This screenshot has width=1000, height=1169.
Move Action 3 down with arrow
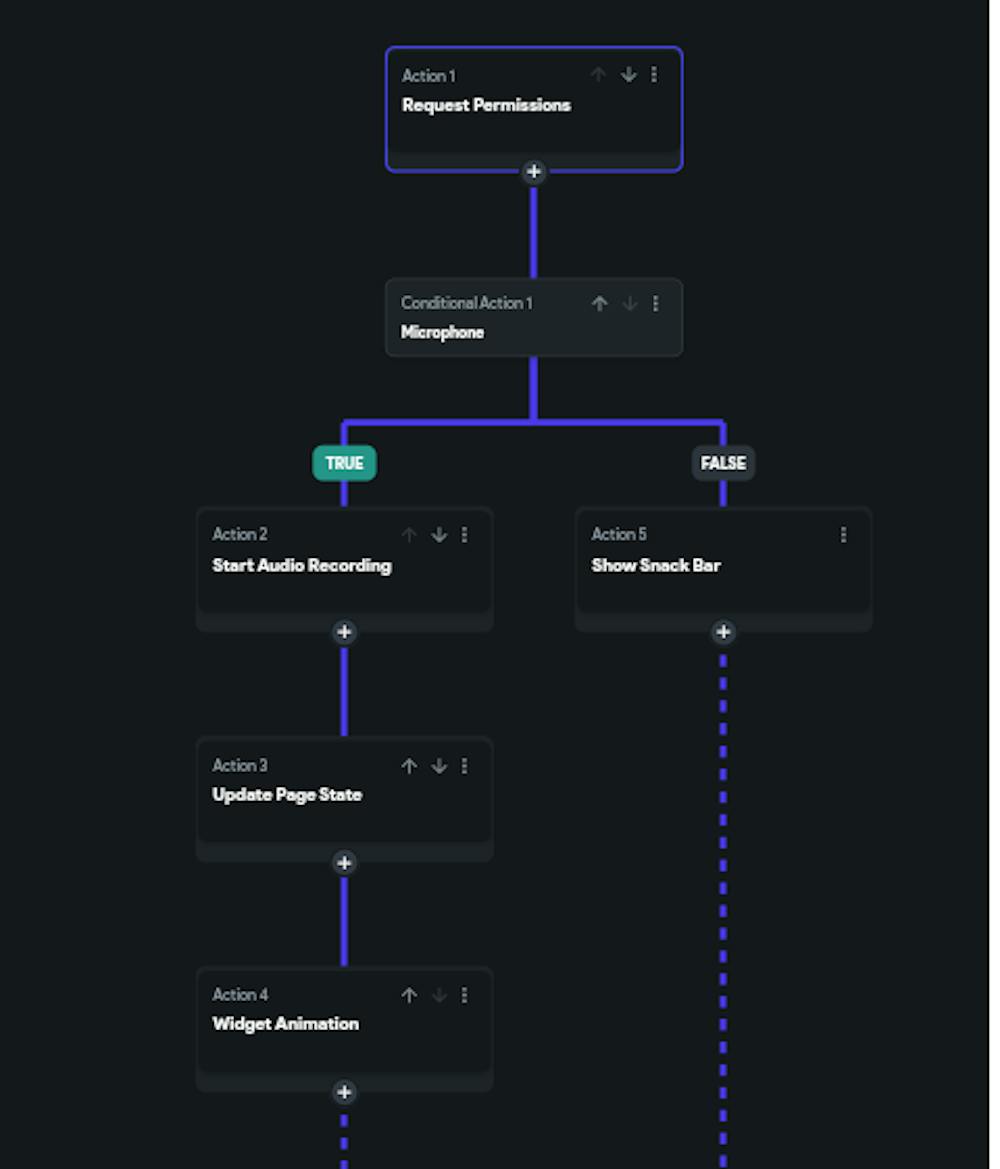pyautogui.click(x=439, y=766)
